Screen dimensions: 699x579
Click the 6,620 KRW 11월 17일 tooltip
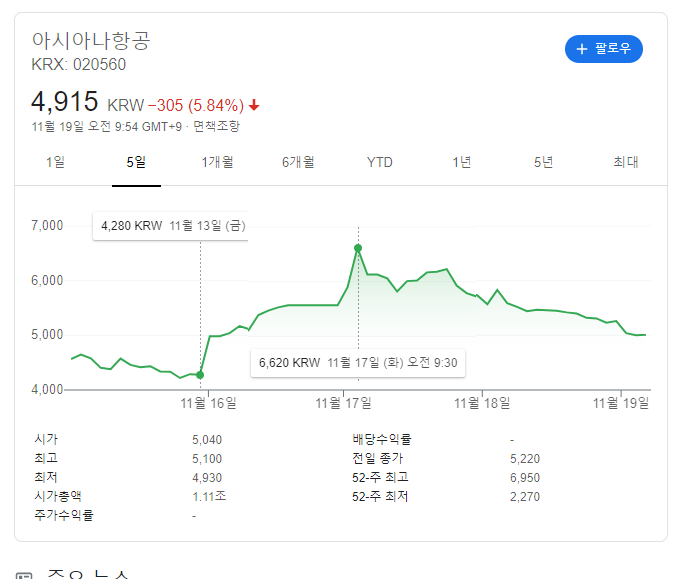coord(358,363)
